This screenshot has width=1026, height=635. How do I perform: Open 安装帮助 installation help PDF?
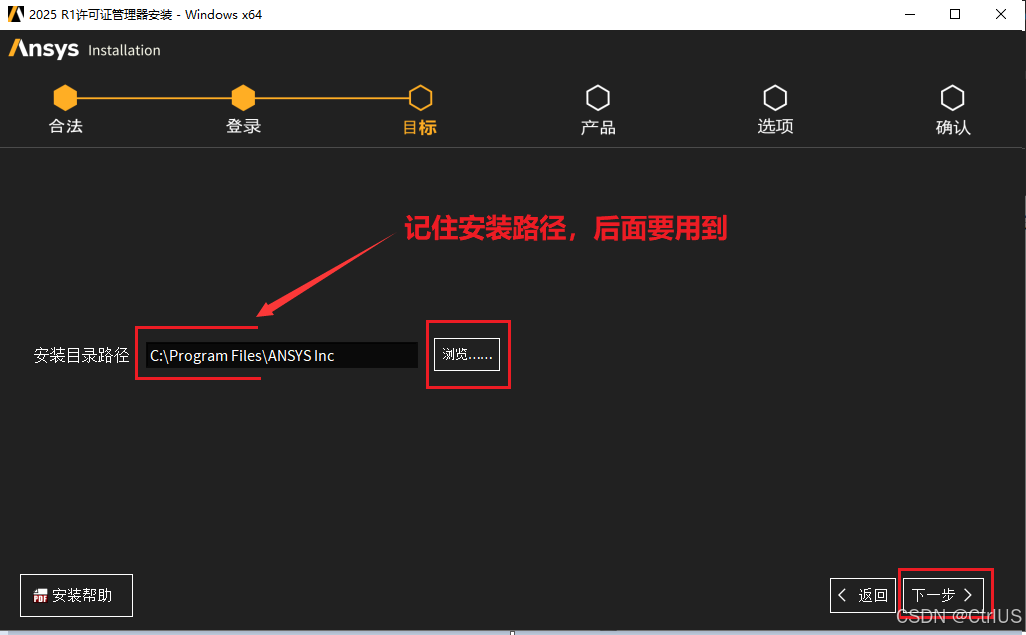77,595
